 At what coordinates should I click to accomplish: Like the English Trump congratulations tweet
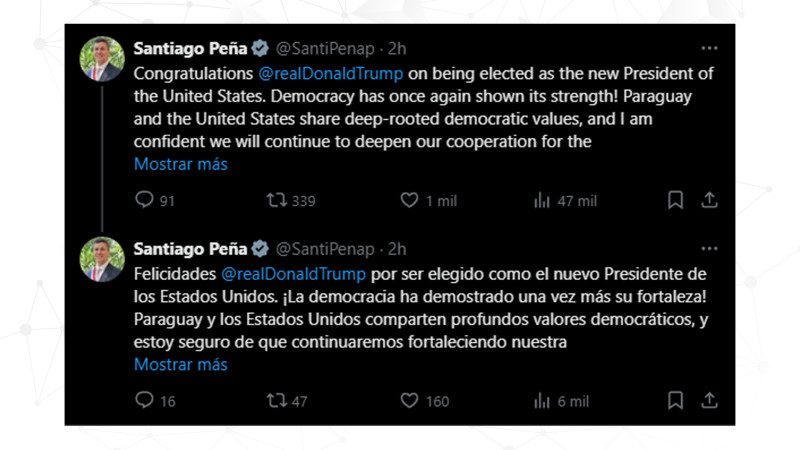(409, 200)
